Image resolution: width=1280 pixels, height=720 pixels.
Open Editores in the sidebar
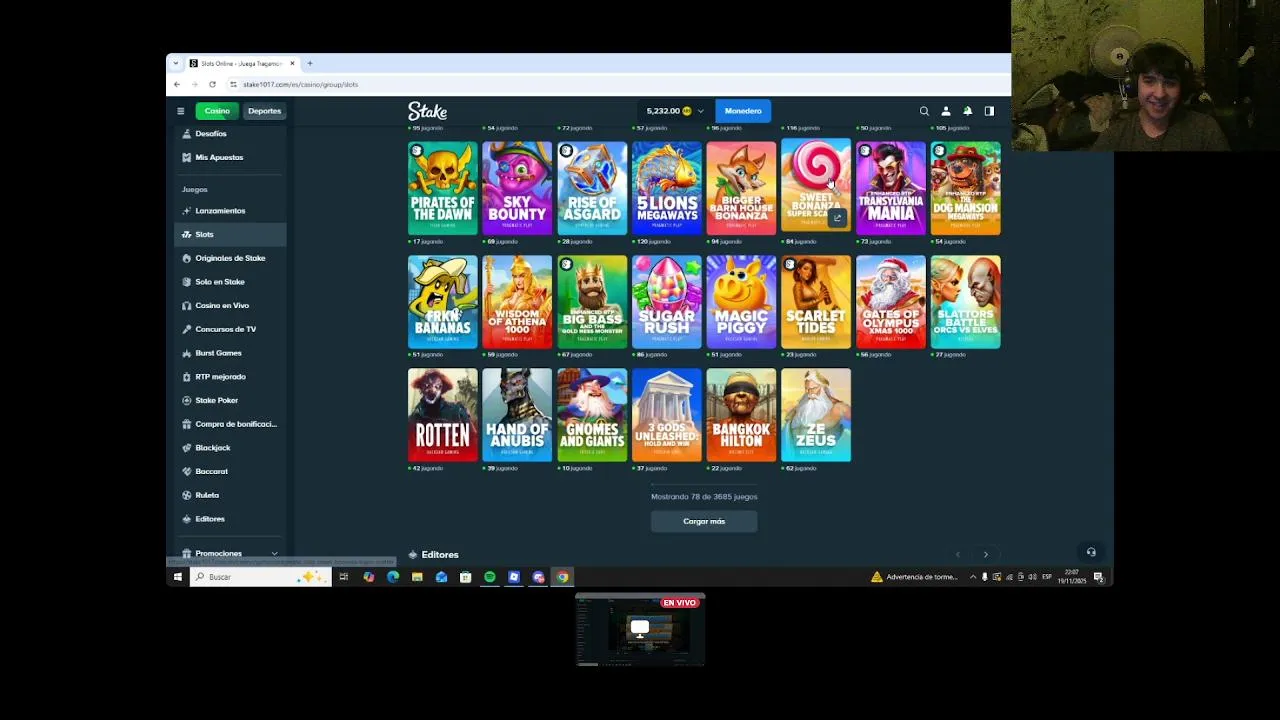231,519
